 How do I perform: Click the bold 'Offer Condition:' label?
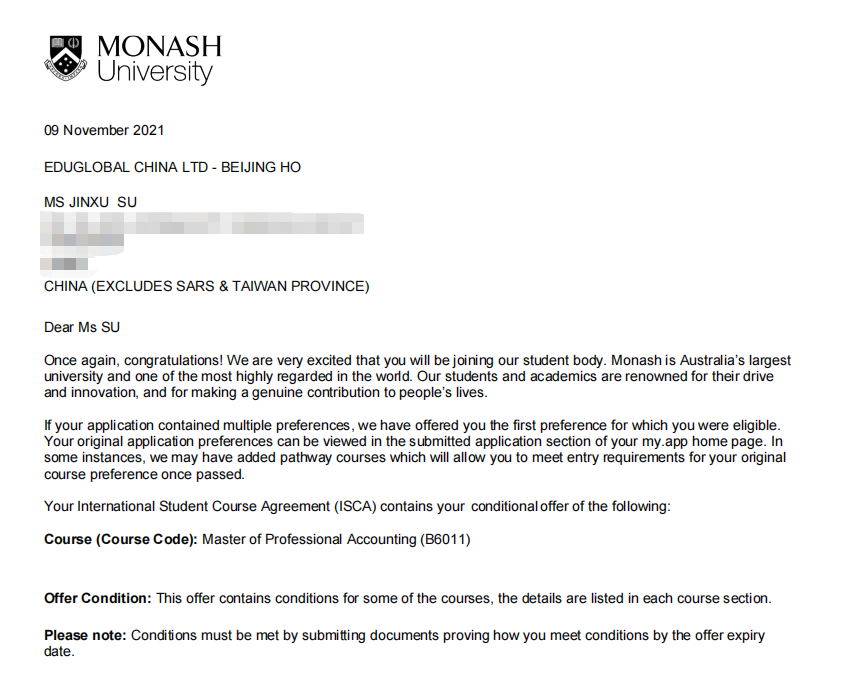(97, 598)
